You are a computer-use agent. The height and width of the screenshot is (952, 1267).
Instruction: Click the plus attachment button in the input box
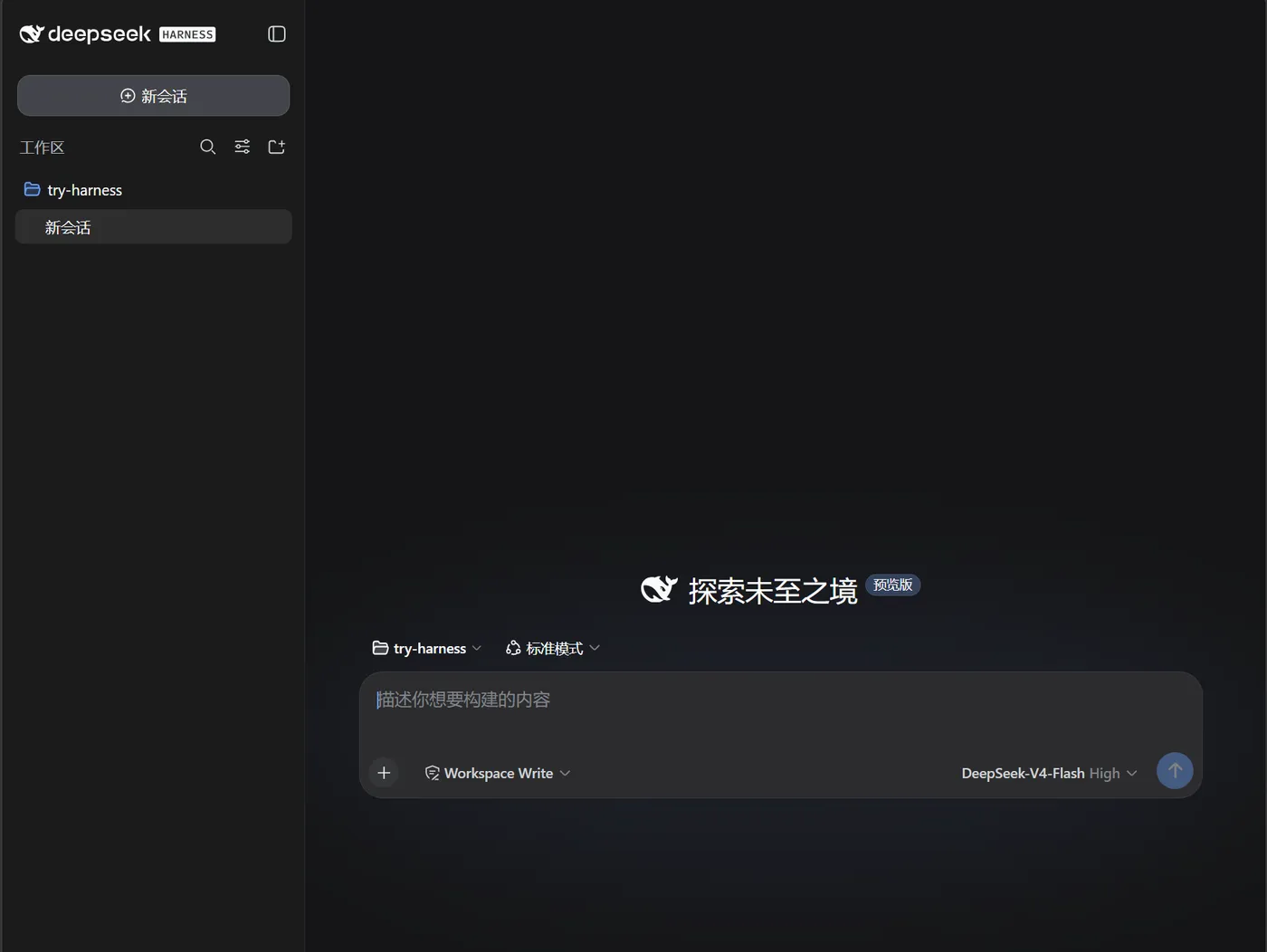tap(384, 773)
